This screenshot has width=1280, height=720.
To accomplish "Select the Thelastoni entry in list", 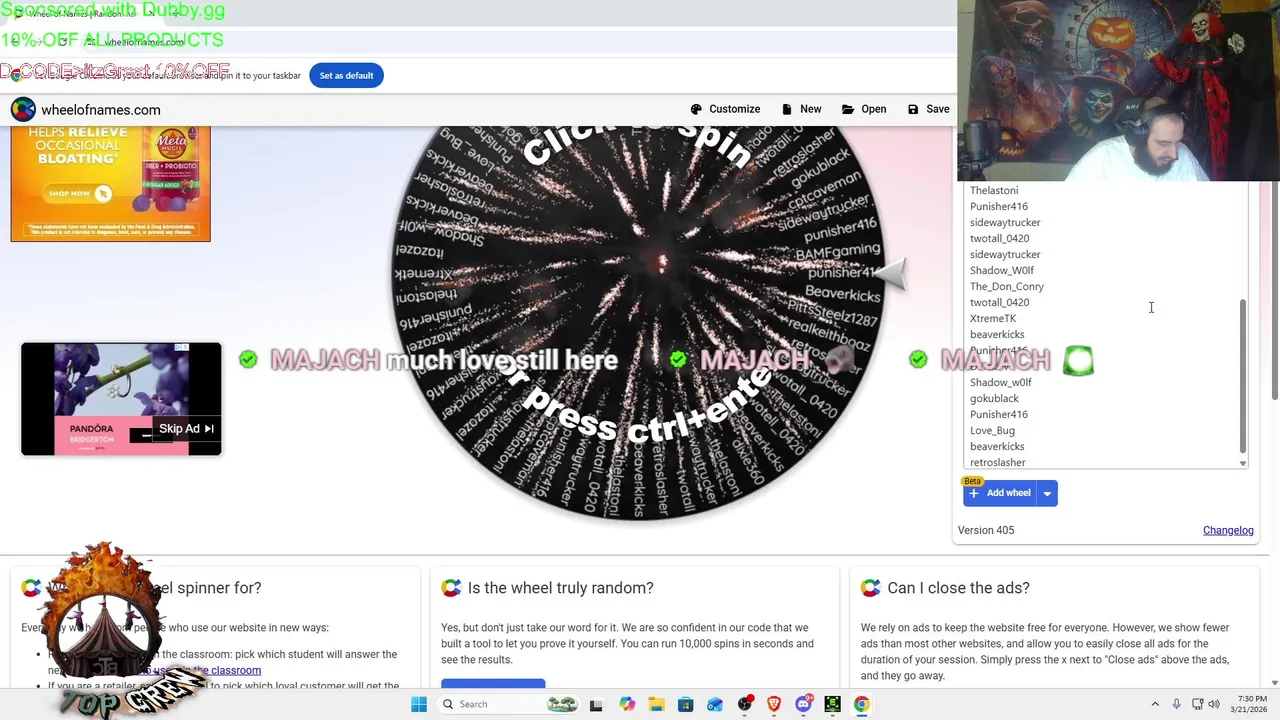I will pos(994,190).
